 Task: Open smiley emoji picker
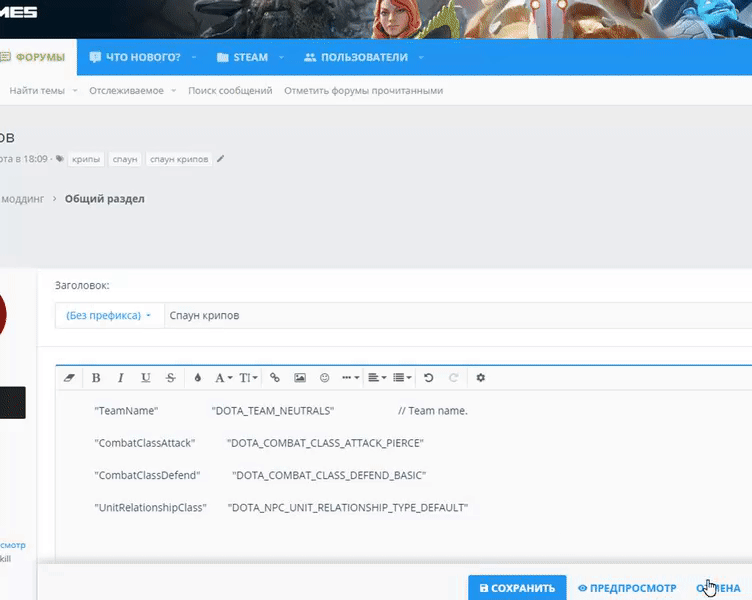pyautogui.click(x=325, y=378)
